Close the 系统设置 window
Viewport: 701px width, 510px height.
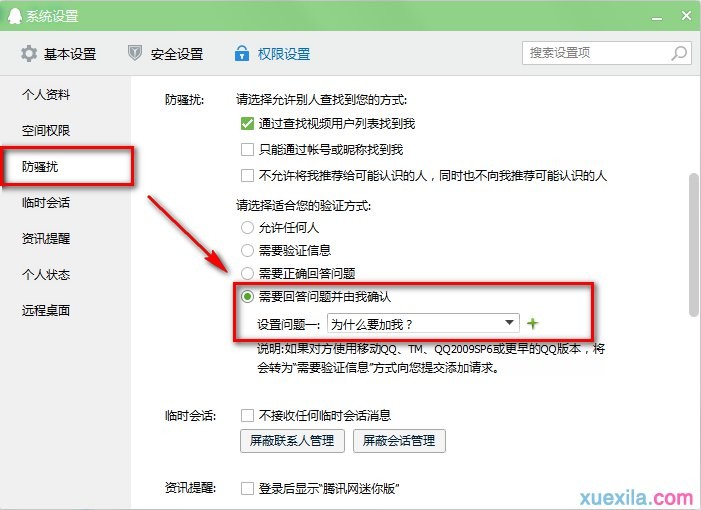tap(684, 15)
